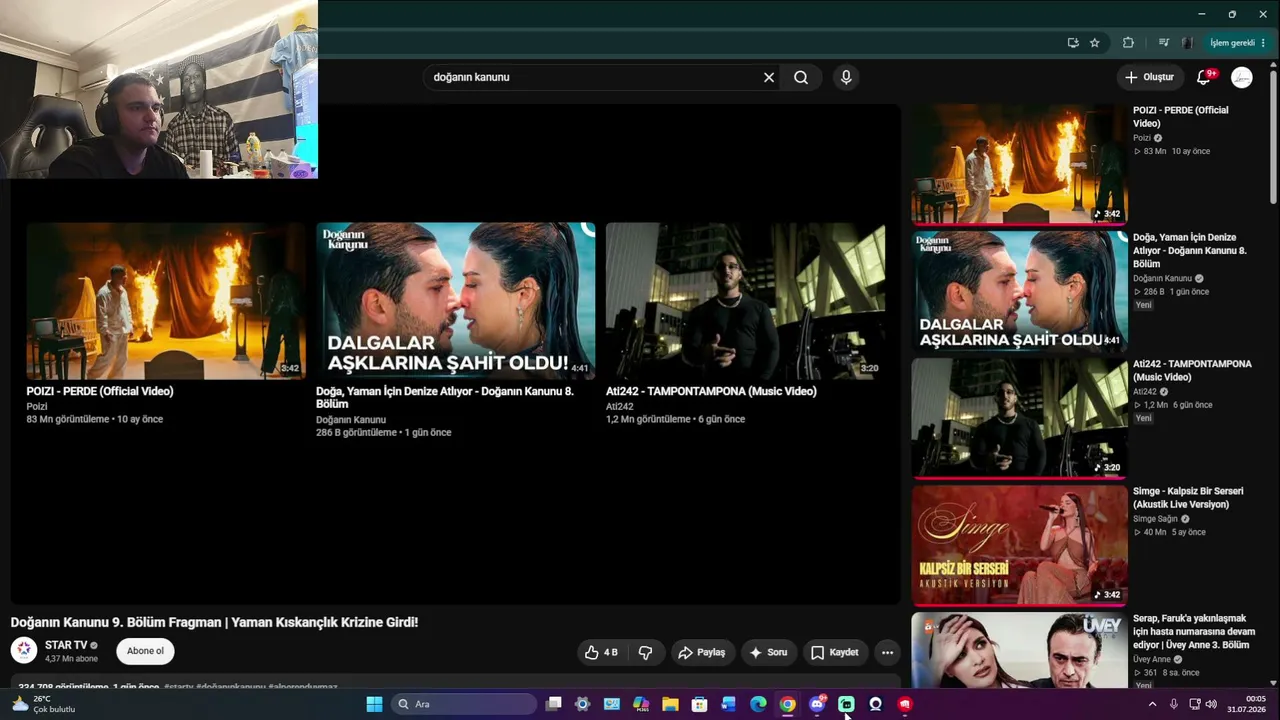Open sidebar POIZI - PERDE thumbnail
Image resolution: width=1280 pixels, height=720 pixels.
coord(1019,163)
